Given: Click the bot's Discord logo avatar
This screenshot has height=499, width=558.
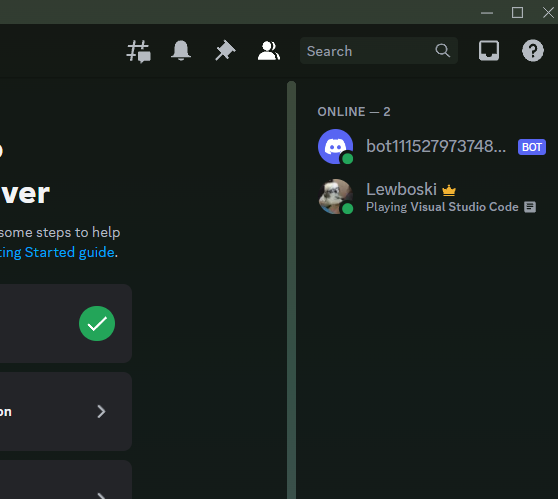Looking at the screenshot, I should [x=335, y=147].
